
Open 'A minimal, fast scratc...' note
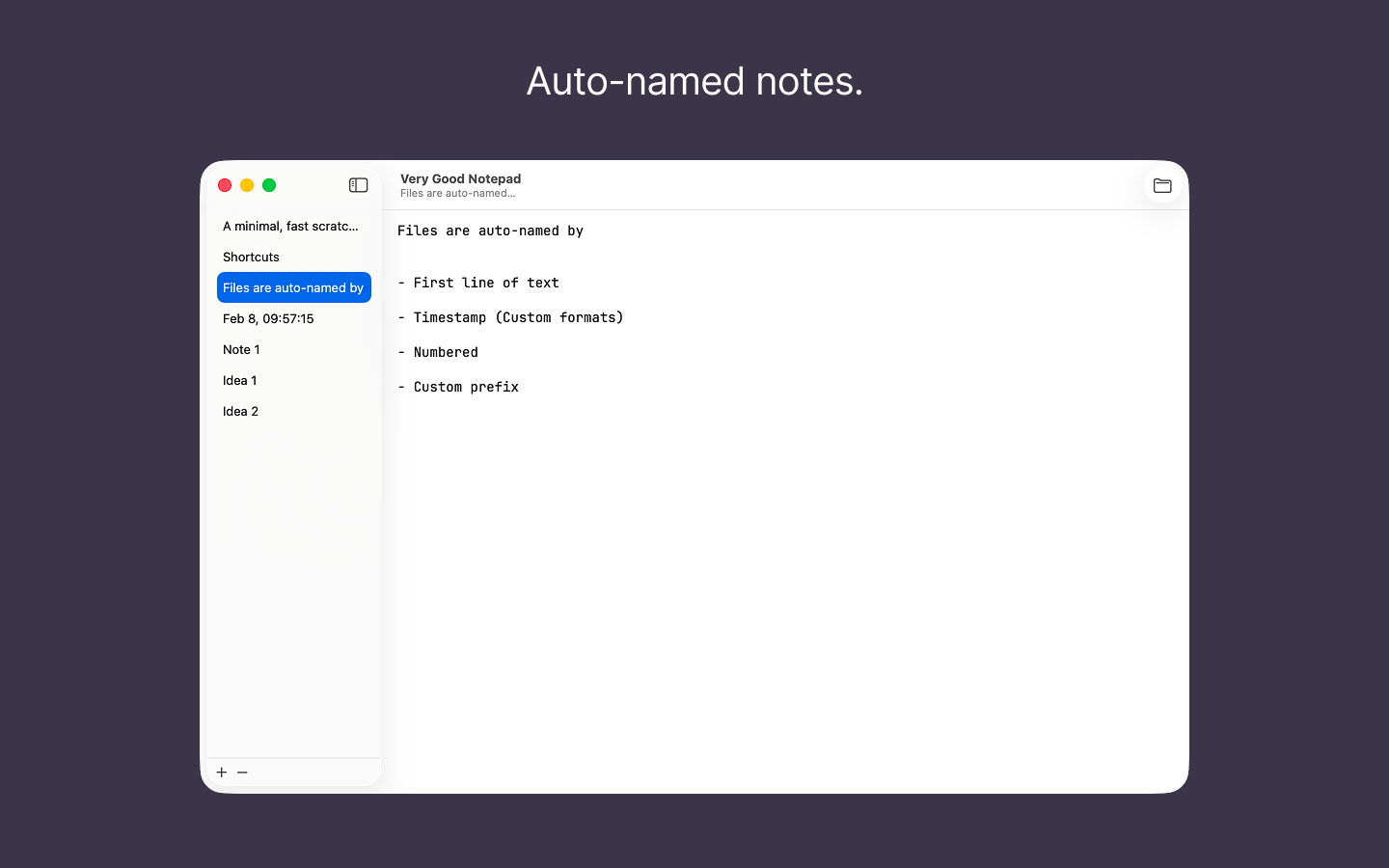(x=289, y=226)
